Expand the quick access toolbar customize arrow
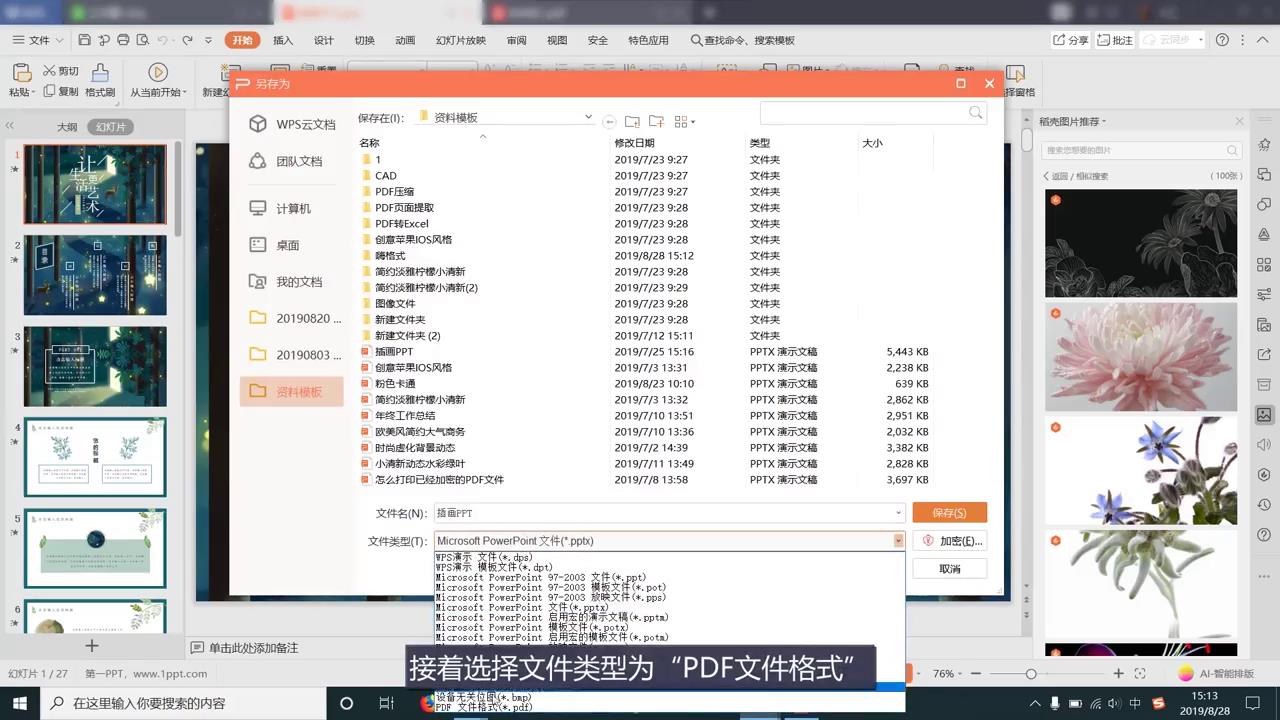Viewport: 1280px width, 720px height. pos(208,40)
